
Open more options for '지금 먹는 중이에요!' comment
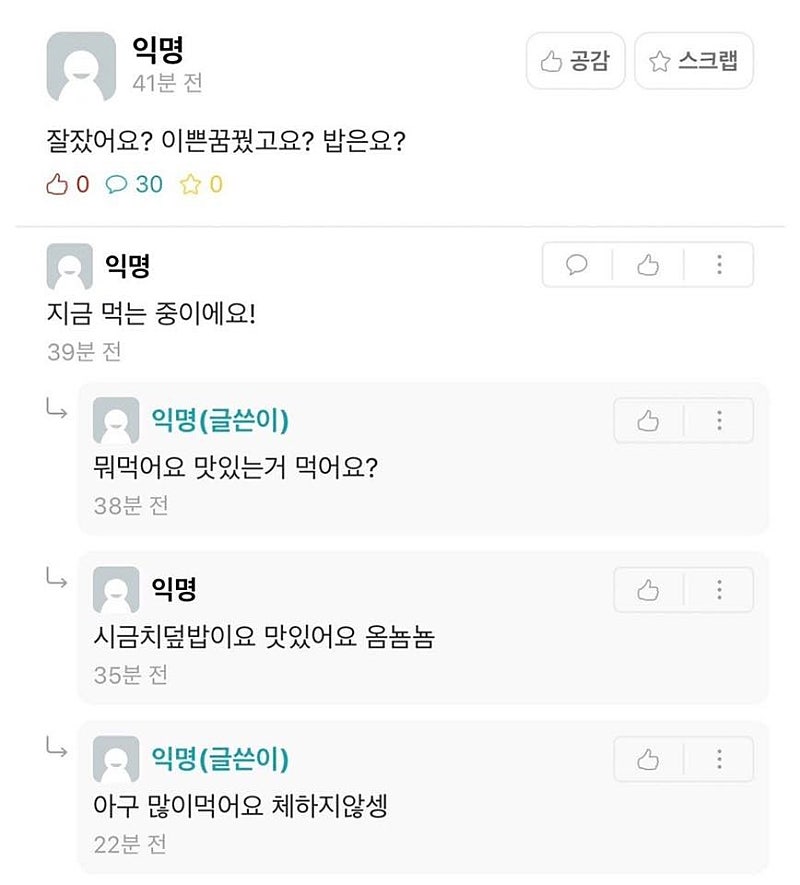719,265
